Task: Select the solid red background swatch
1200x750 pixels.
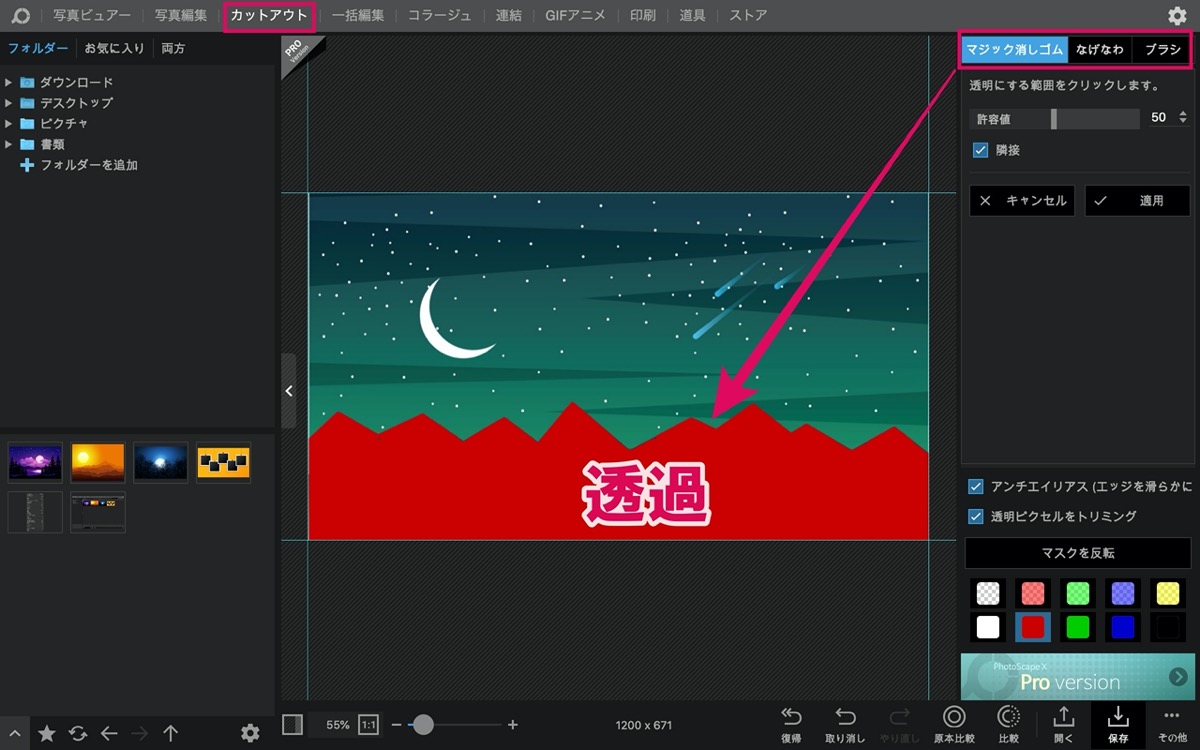Action: 1033,627
